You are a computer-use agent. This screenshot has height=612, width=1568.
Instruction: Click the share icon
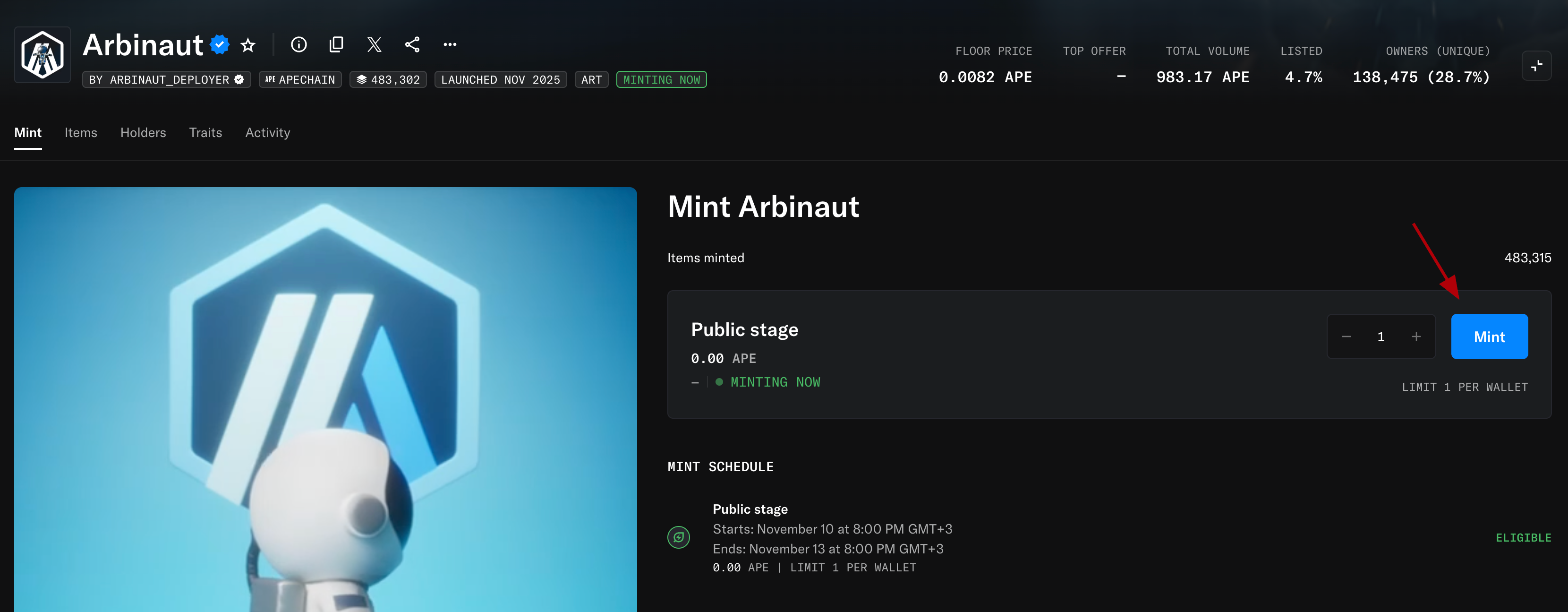pyautogui.click(x=412, y=44)
